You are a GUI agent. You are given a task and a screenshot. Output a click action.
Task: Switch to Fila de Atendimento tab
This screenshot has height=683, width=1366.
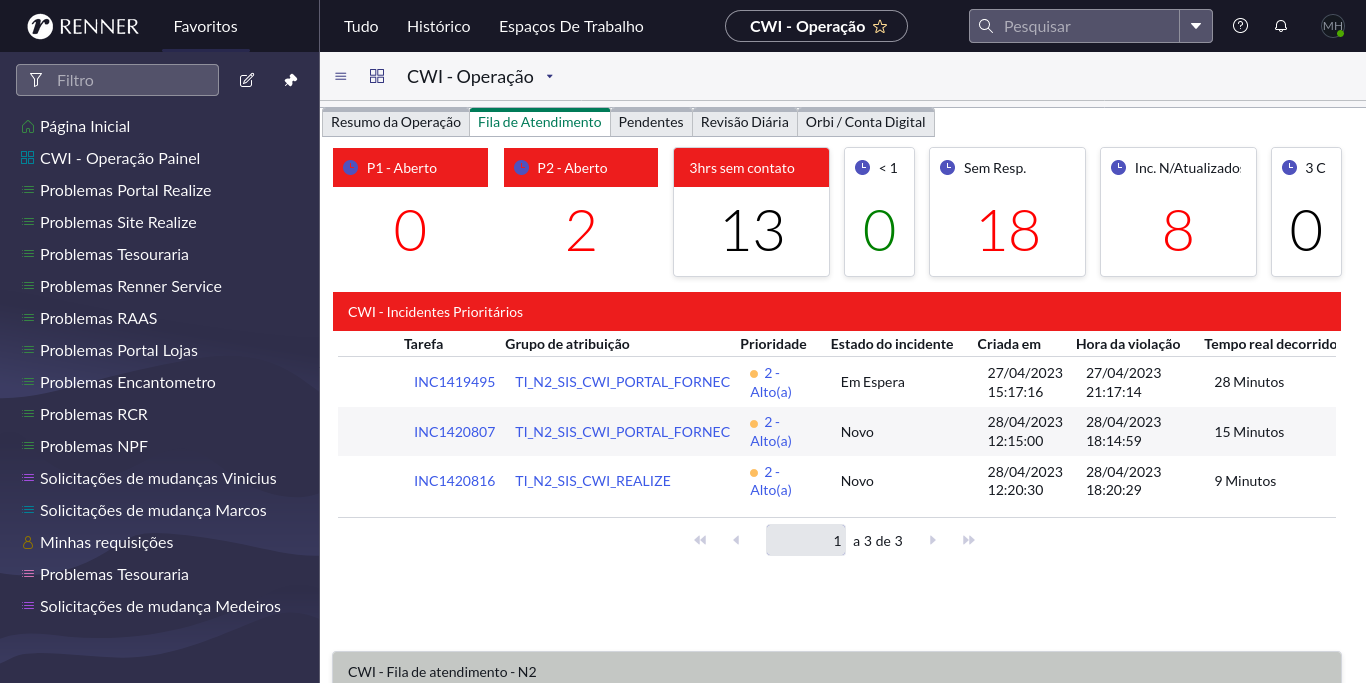pos(540,122)
